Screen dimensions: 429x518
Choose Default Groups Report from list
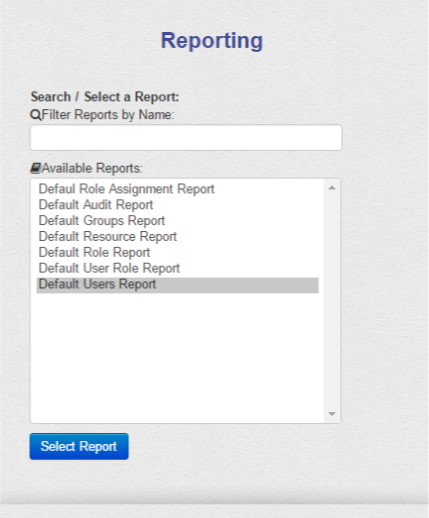(102, 221)
